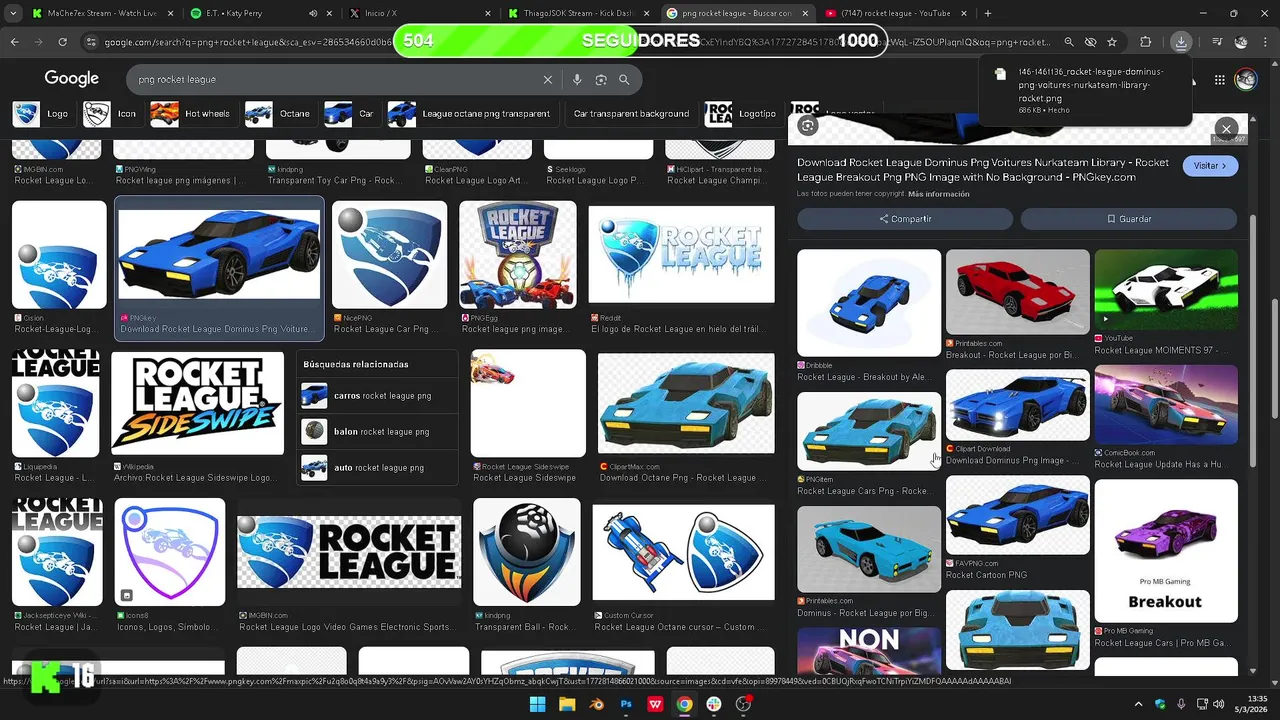Select related search auto rocket league png
This screenshot has height=720, width=1280.
(x=378, y=467)
